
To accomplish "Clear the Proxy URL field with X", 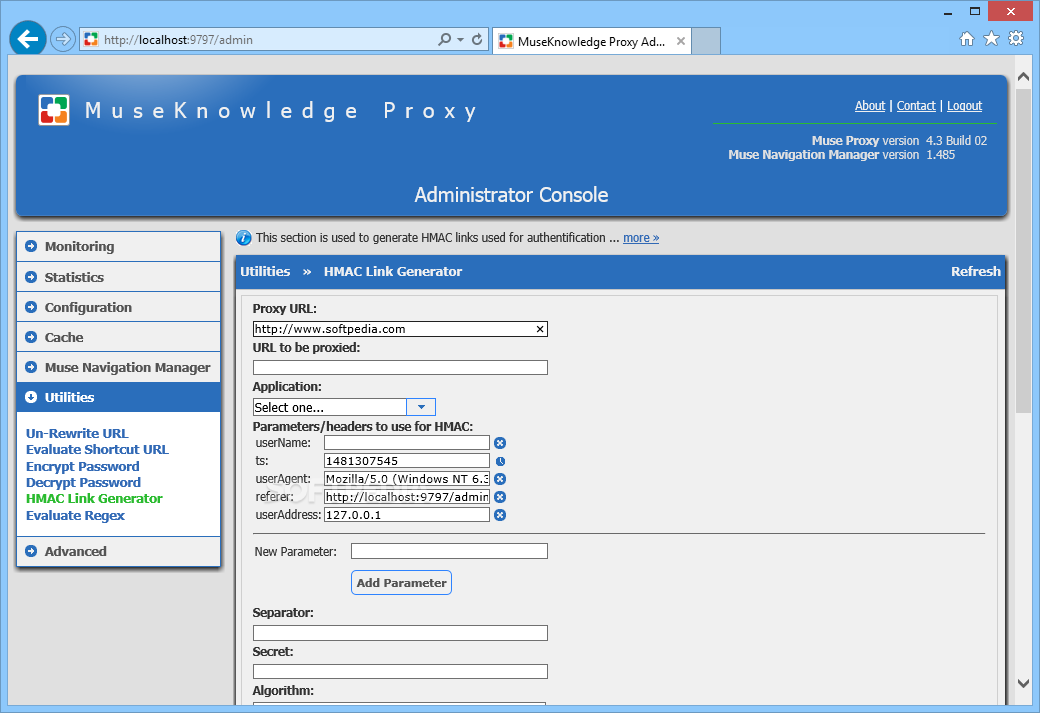I will pos(540,329).
